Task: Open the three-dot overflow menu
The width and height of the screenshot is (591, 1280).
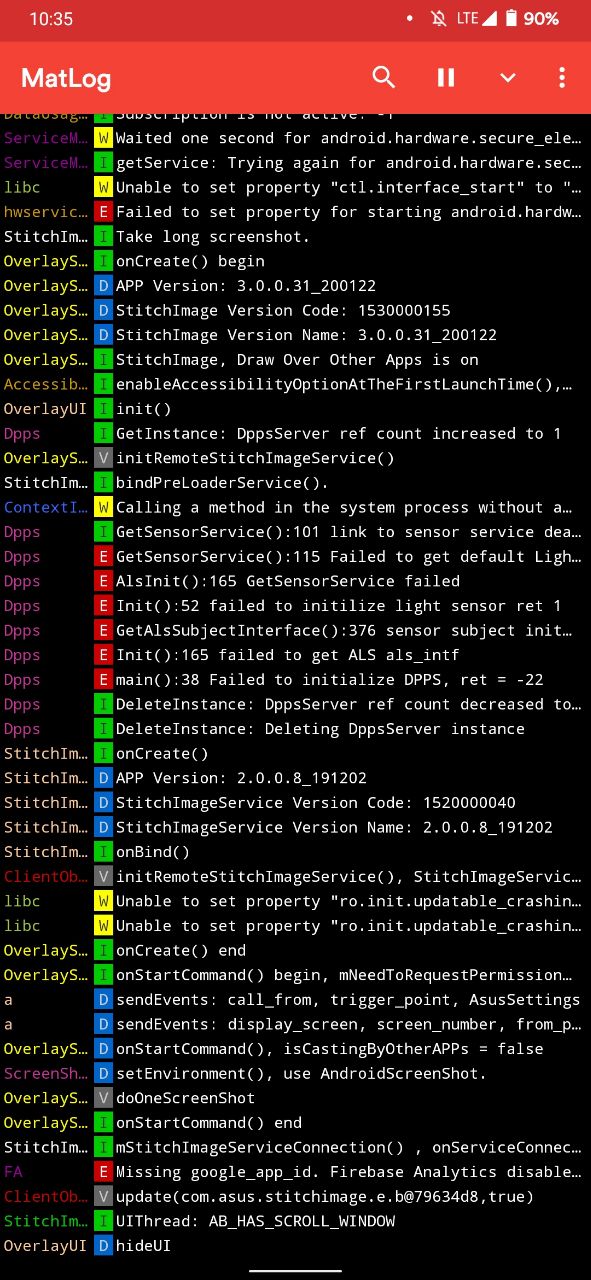Action: [562, 77]
